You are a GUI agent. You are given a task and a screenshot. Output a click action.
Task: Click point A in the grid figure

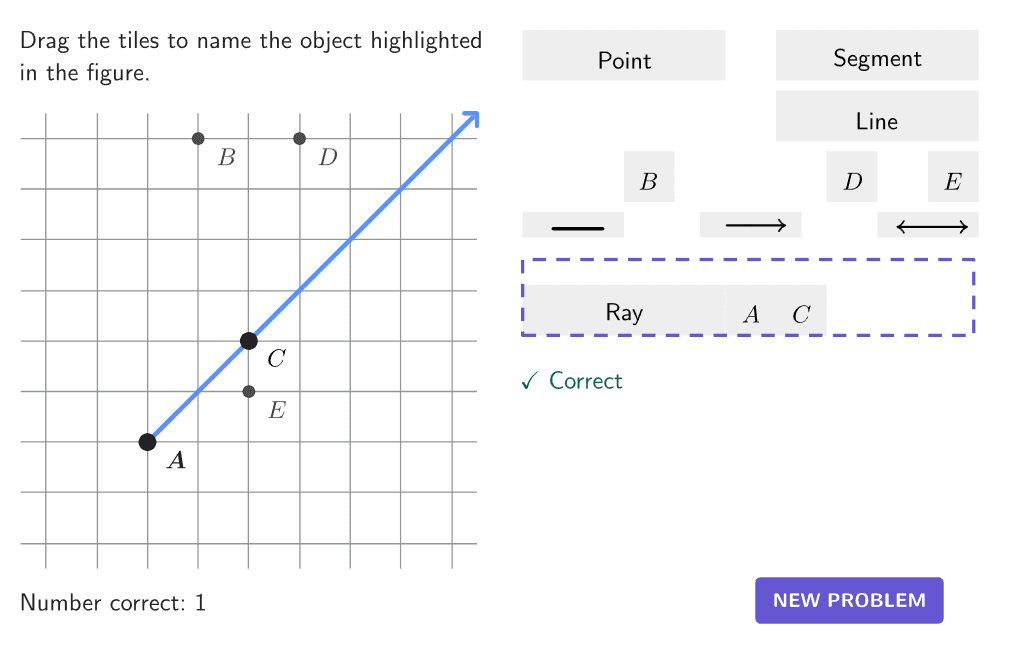click(x=148, y=440)
